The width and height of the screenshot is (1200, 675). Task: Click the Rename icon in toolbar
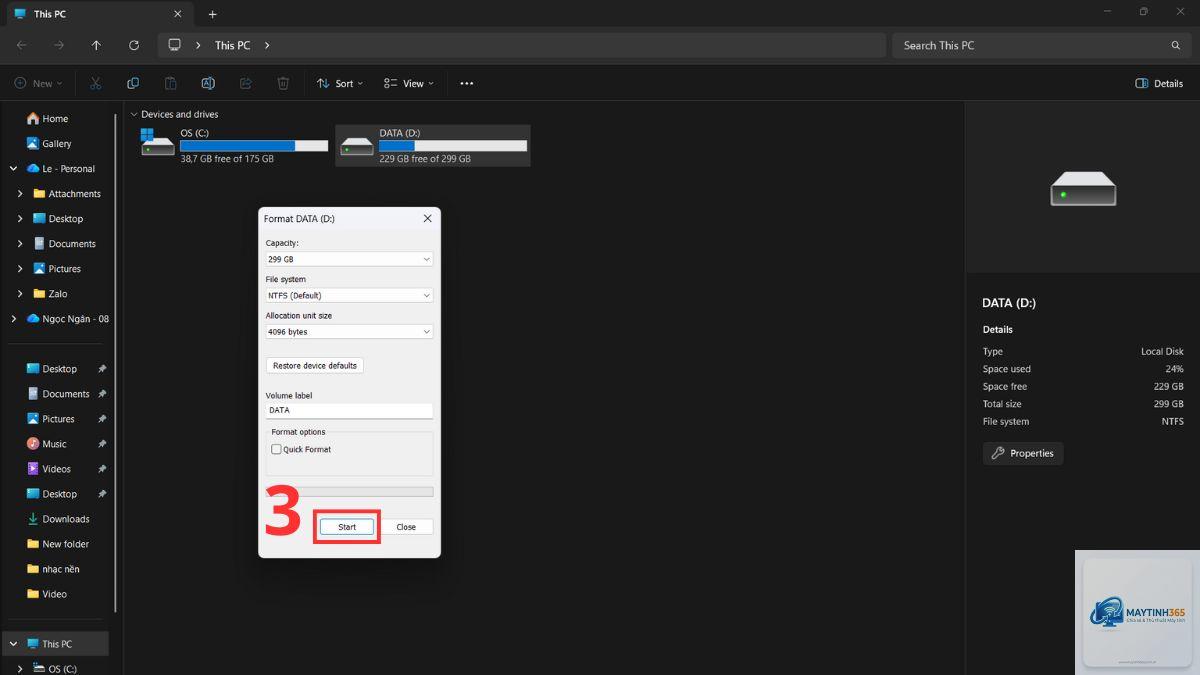(208, 83)
